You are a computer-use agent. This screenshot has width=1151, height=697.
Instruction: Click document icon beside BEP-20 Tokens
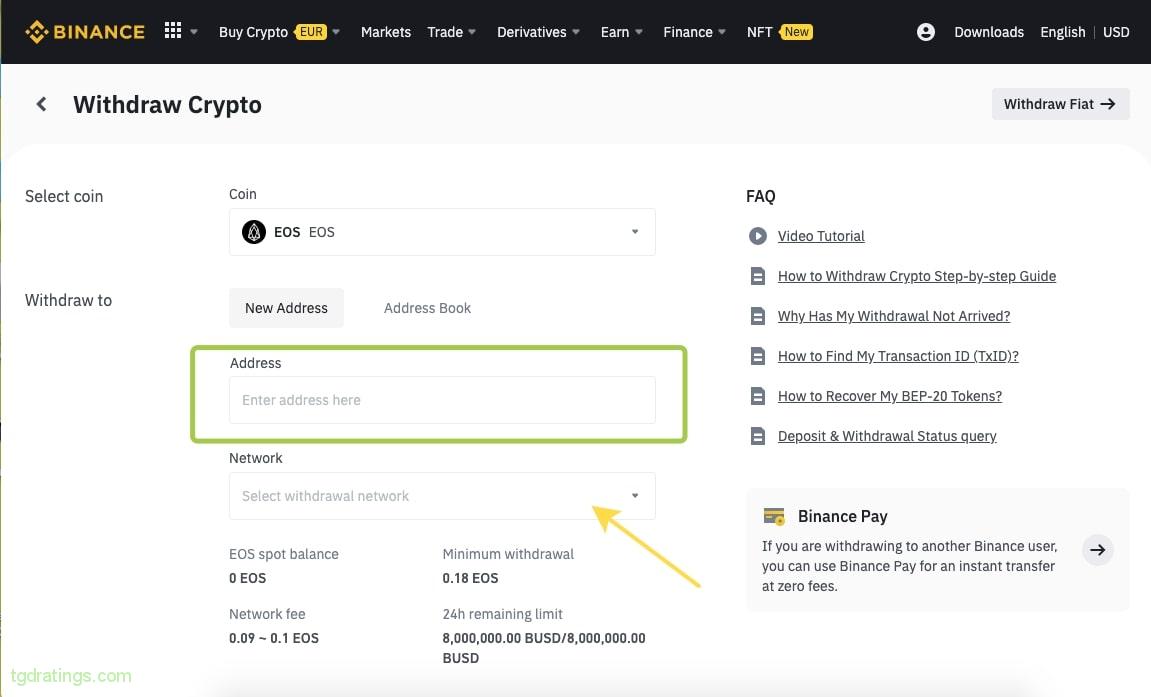pos(758,396)
